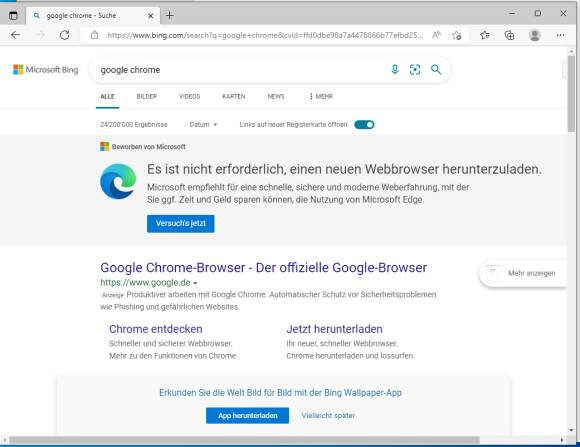Screen dimensions: 580x447
Task: Minimize the browser window
Action: (512, 13)
